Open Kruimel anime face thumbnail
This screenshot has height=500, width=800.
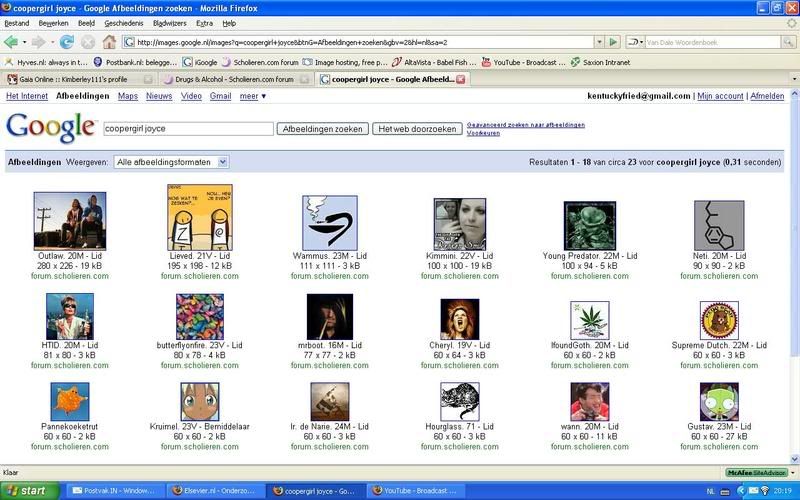(200, 402)
